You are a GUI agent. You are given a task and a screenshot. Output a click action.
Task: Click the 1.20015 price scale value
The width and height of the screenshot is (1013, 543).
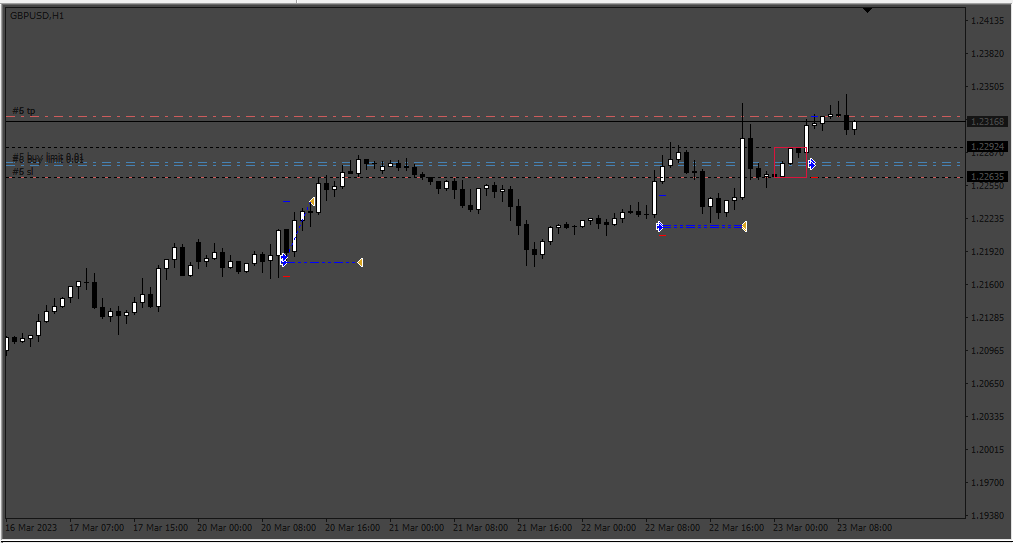tap(987, 450)
